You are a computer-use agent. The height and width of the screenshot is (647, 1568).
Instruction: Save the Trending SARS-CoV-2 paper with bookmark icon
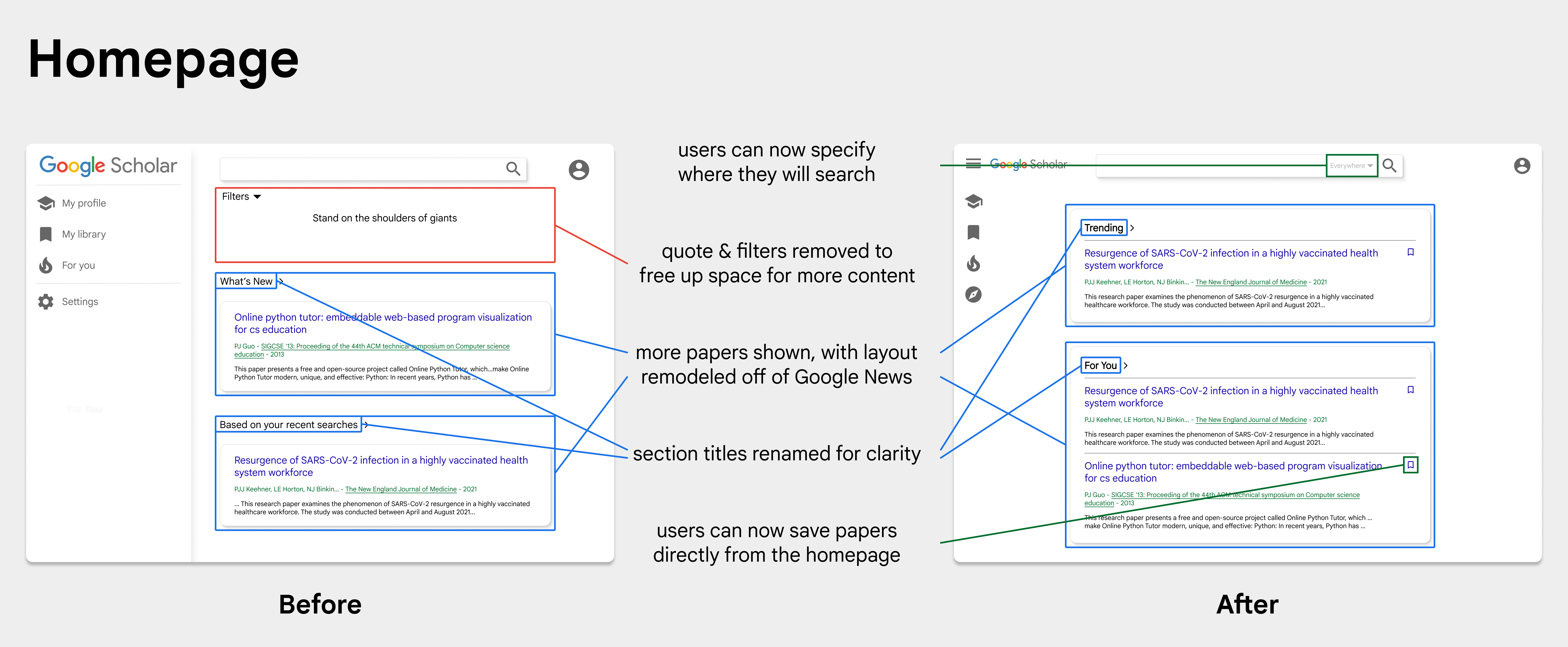[1410, 252]
